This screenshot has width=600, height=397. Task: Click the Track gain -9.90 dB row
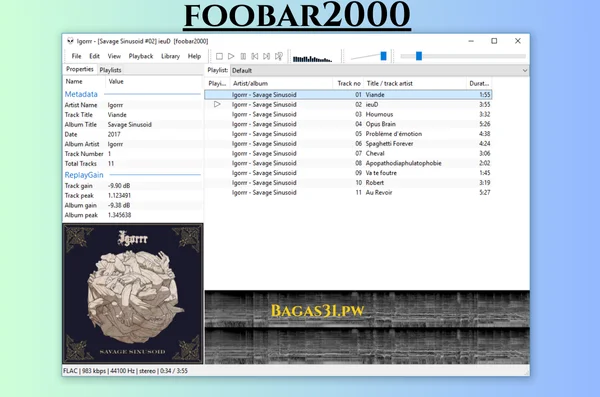point(133,186)
